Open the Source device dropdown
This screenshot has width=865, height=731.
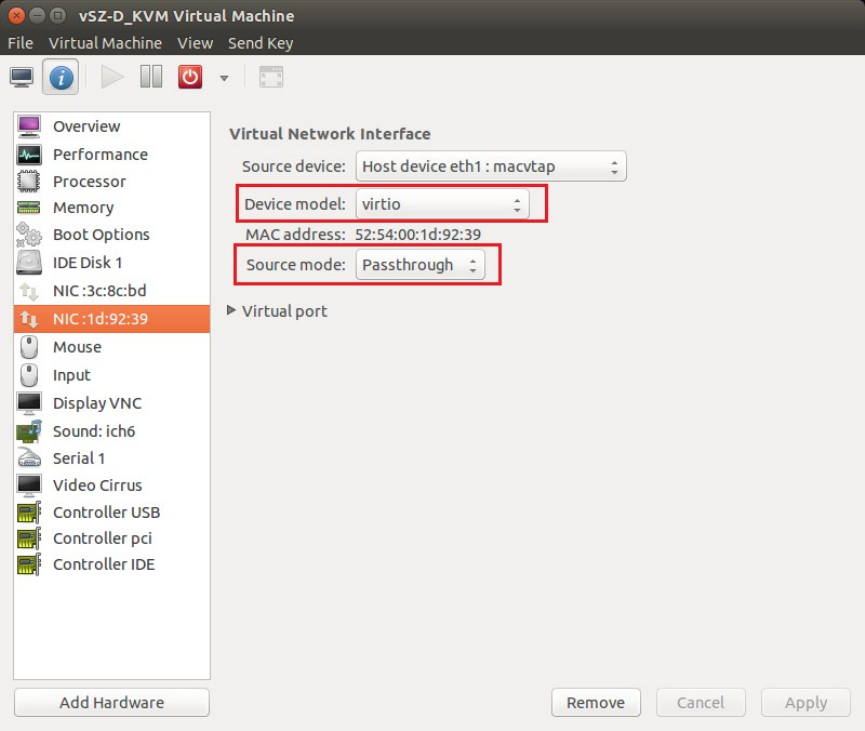point(490,167)
